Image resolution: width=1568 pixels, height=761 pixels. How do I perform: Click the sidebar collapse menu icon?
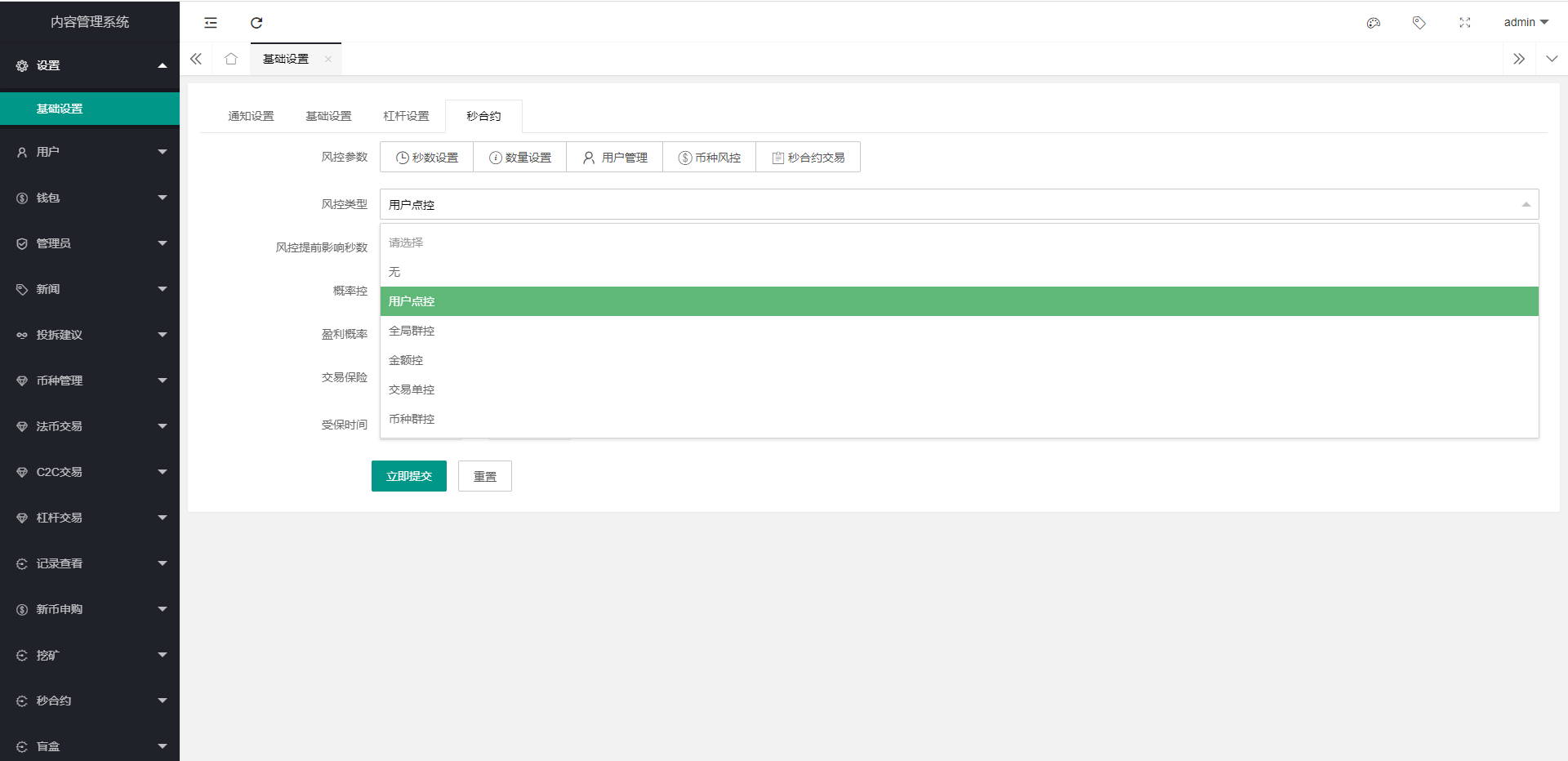click(211, 23)
